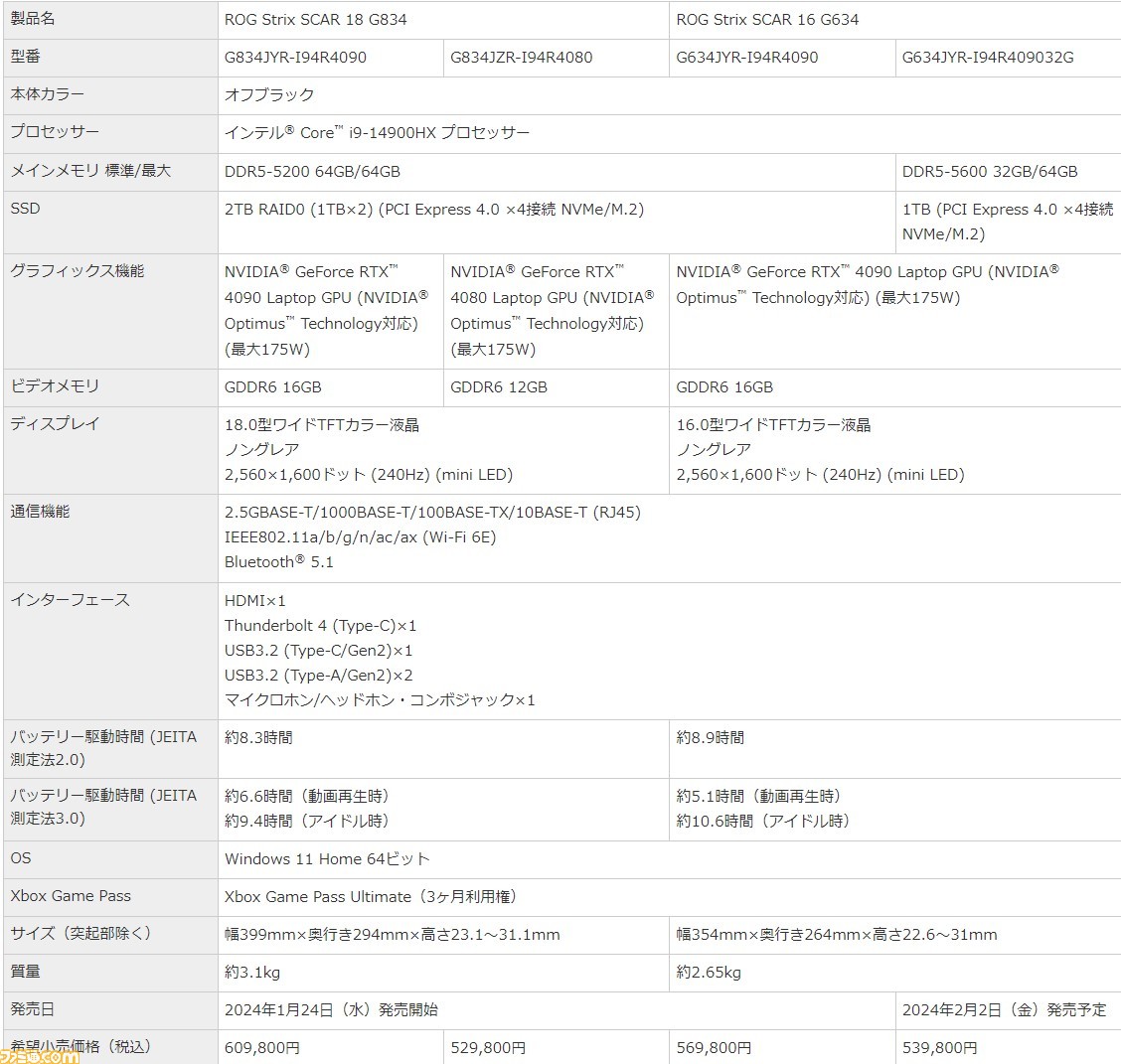
Task: Select the 569,800円 price
Action: [x=715, y=1048]
